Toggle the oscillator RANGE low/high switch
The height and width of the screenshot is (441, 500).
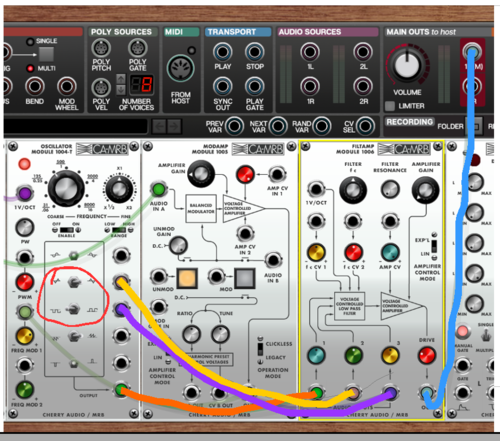[x=119, y=230]
